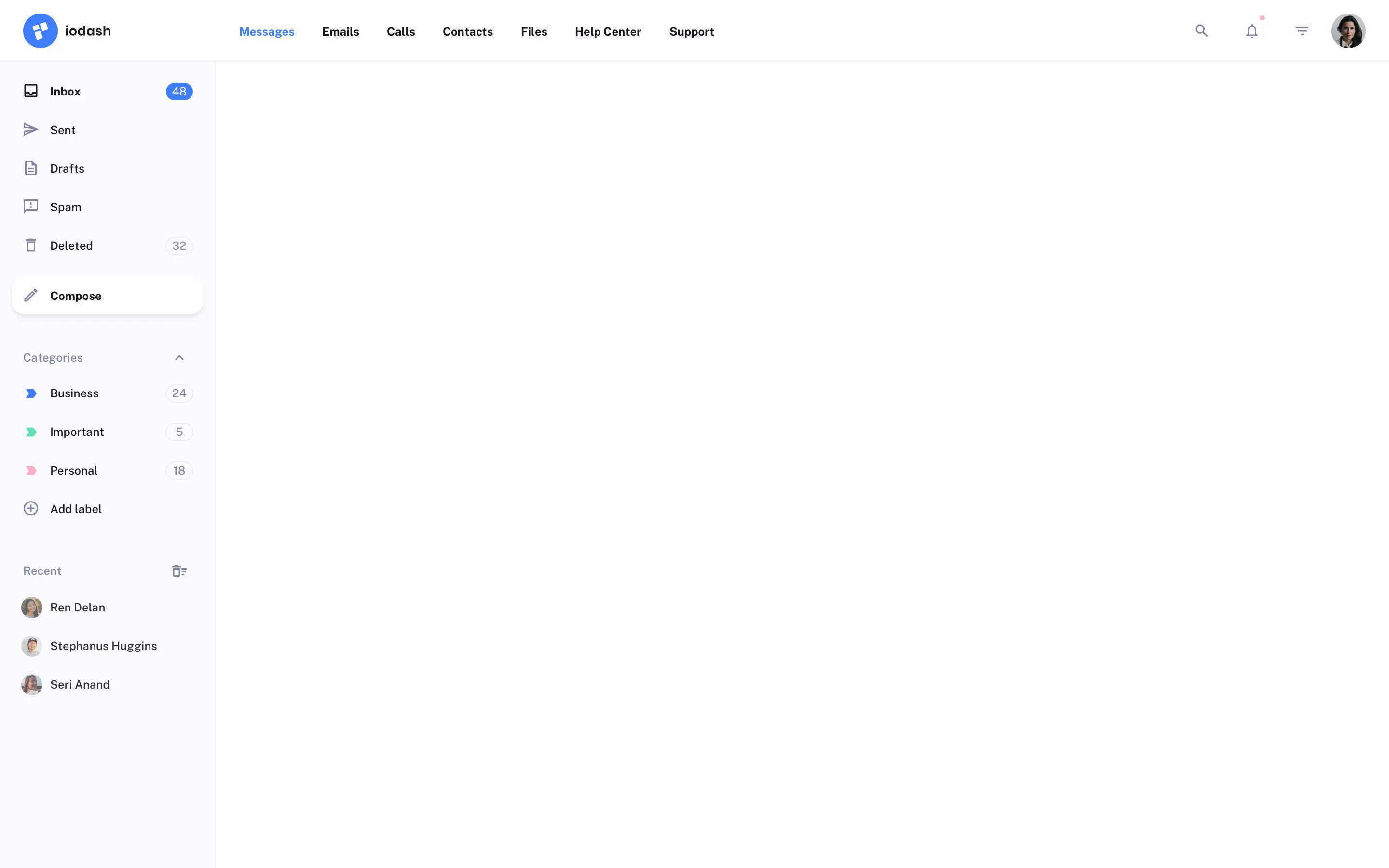Screen dimensions: 1389x868
Task: Clear Recent contacts with the sweep icon
Action: [x=179, y=570]
